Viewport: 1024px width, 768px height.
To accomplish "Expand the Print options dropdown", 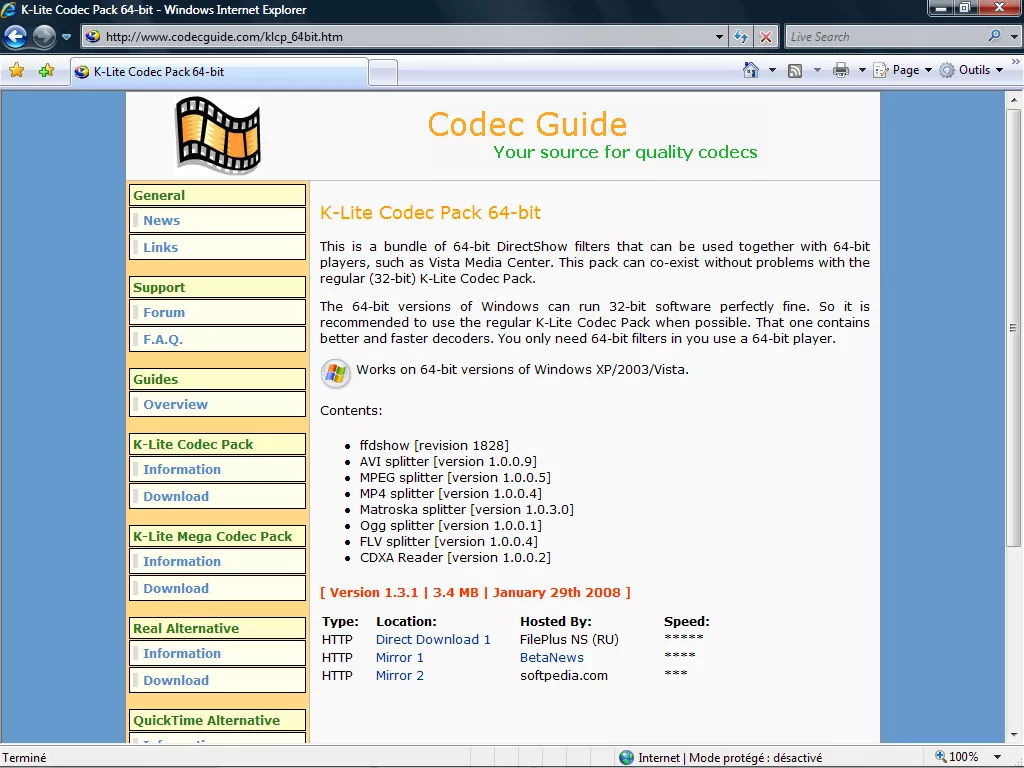I will (x=861, y=71).
